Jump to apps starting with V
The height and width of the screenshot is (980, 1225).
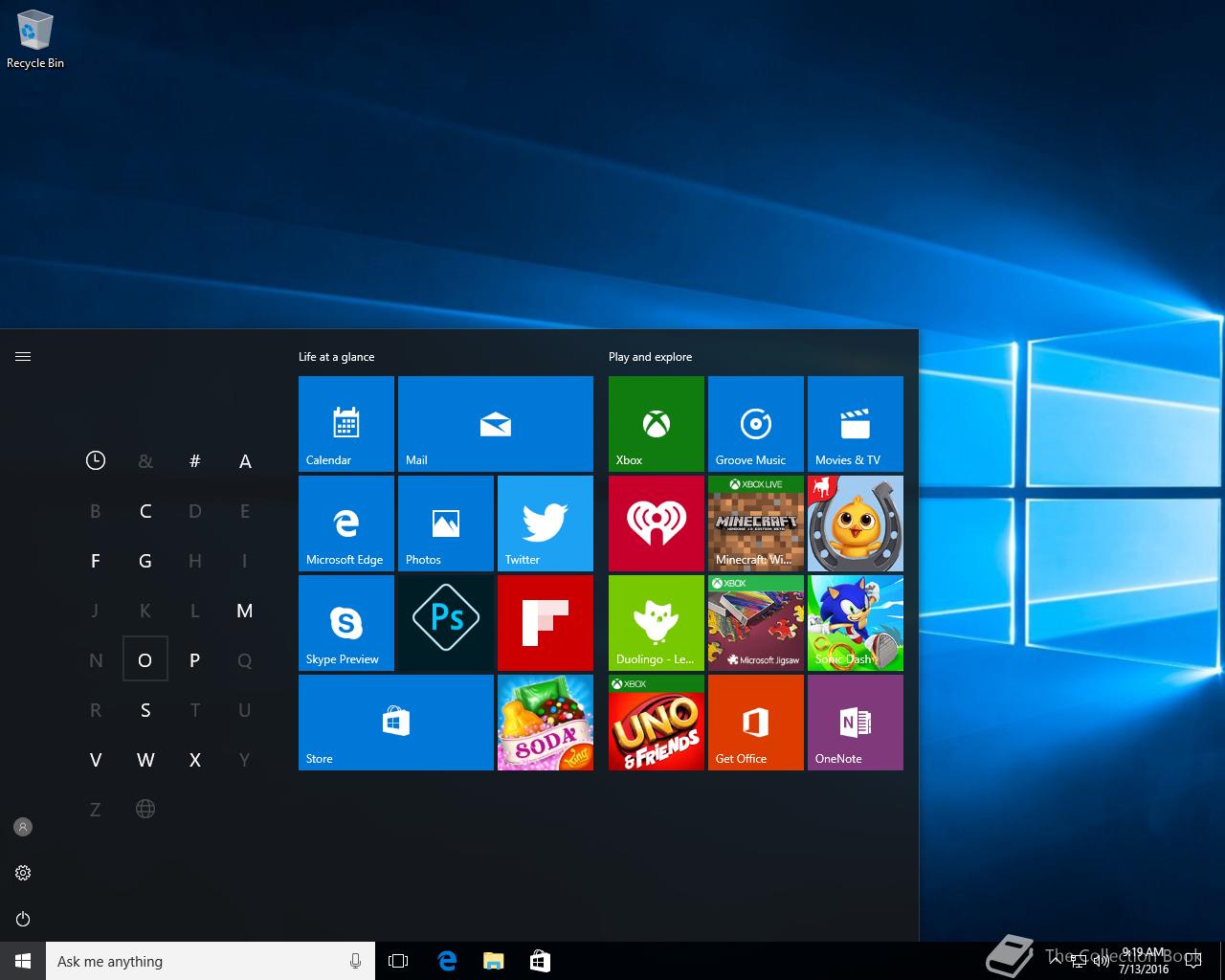click(x=96, y=759)
